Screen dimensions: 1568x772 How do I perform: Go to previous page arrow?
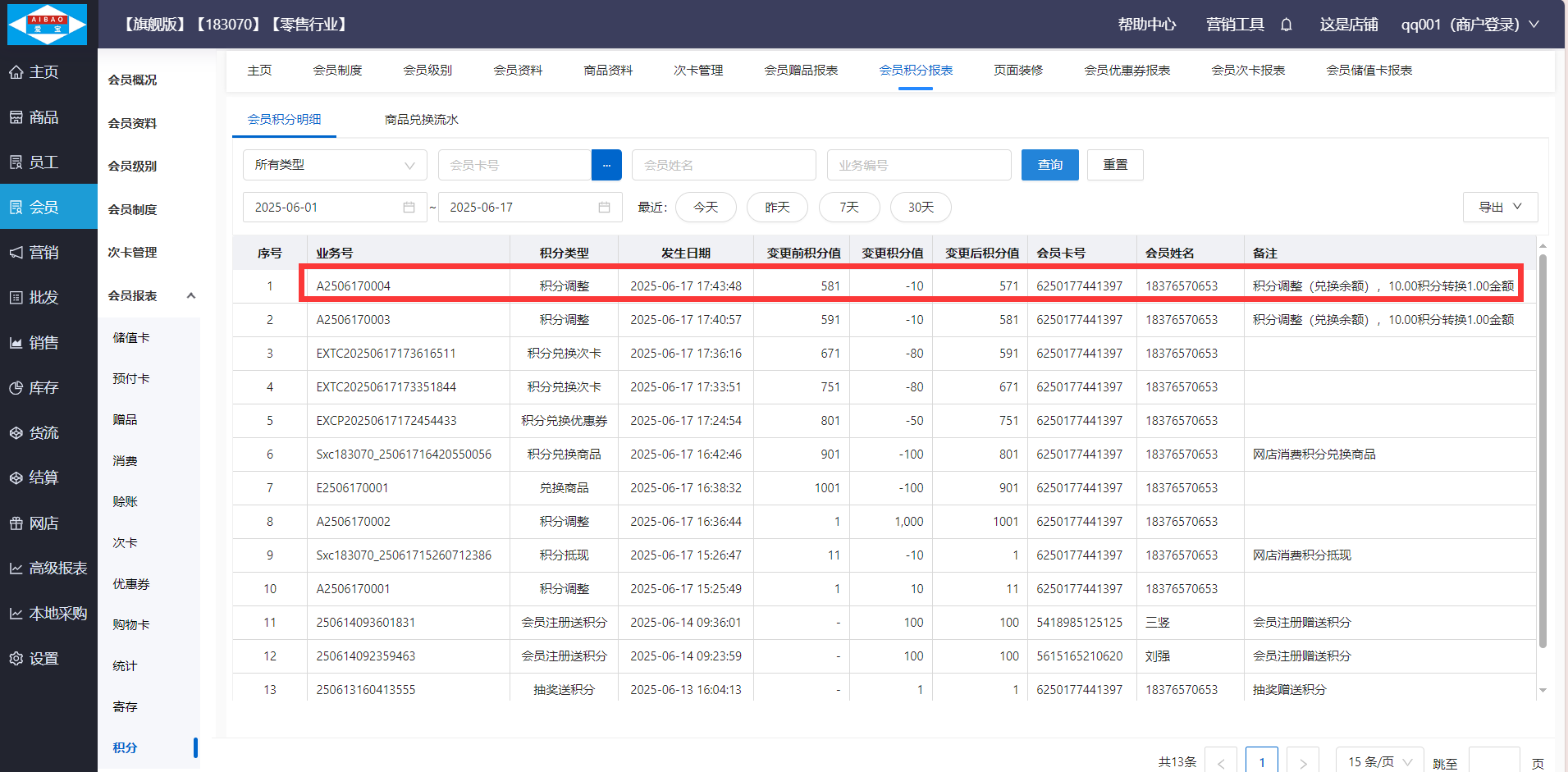[1221, 761]
